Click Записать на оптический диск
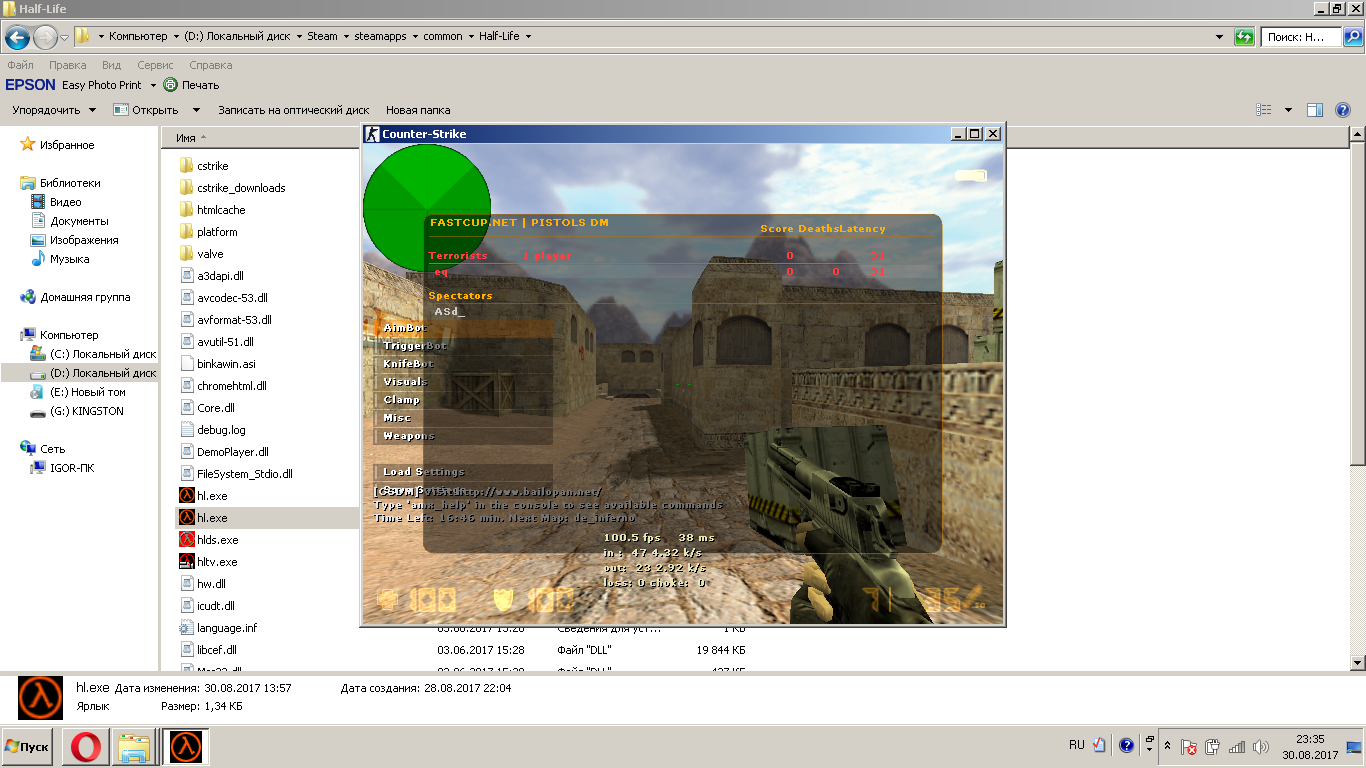The width and height of the screenshot is (1366, 768). (294, 110)
